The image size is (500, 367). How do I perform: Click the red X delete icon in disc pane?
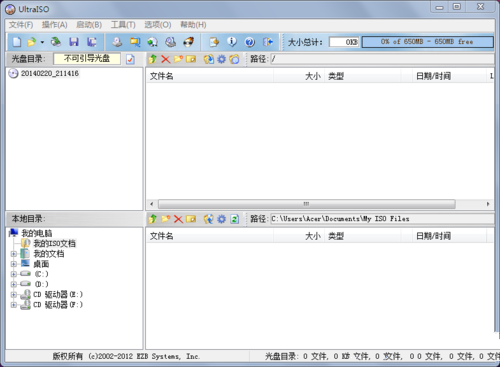tap(165, 59)
